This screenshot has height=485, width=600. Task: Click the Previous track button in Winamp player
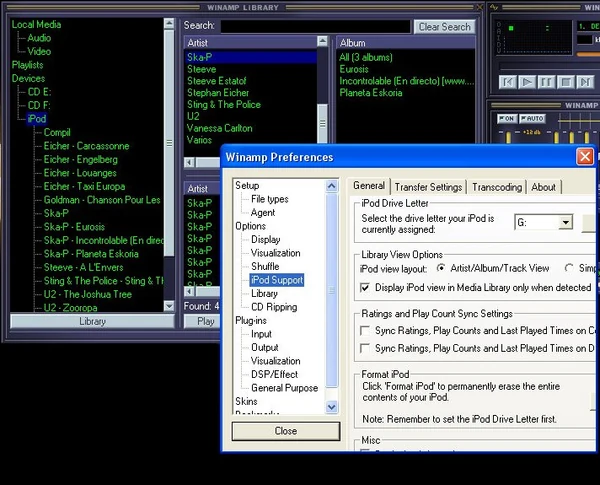(507, 82)
